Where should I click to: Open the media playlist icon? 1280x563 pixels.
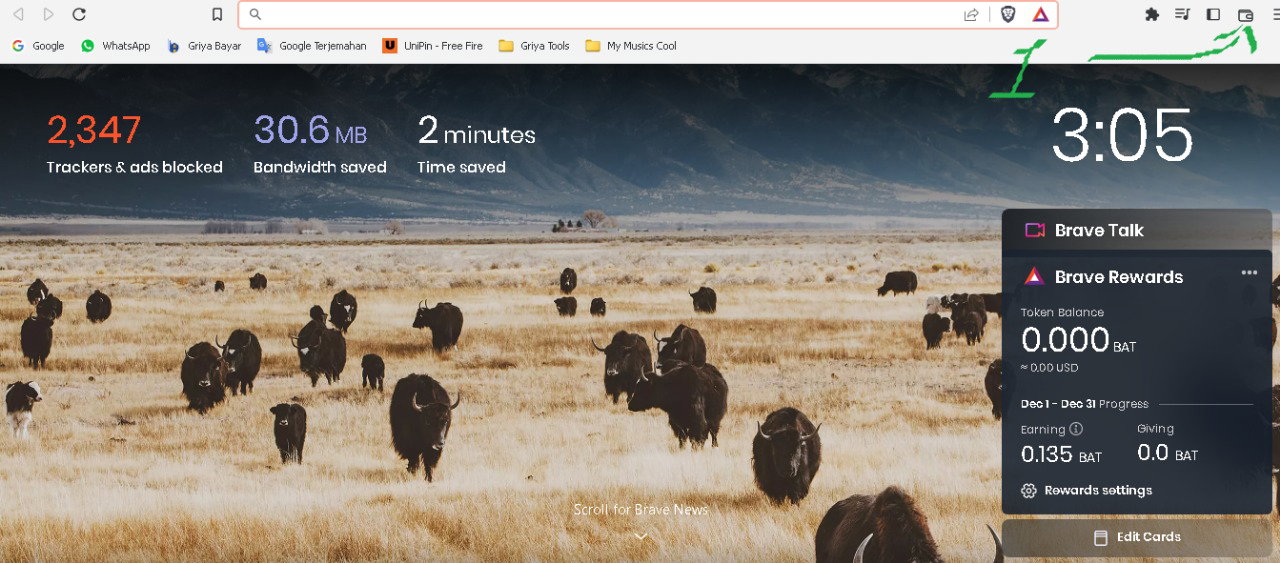(1182, 14)
